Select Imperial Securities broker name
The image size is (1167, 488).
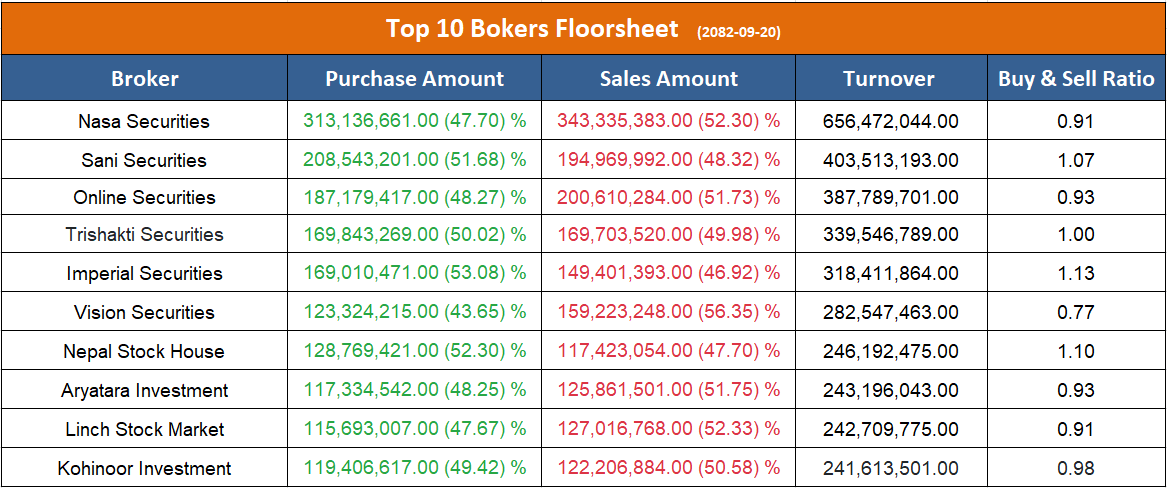coord(144,273)
